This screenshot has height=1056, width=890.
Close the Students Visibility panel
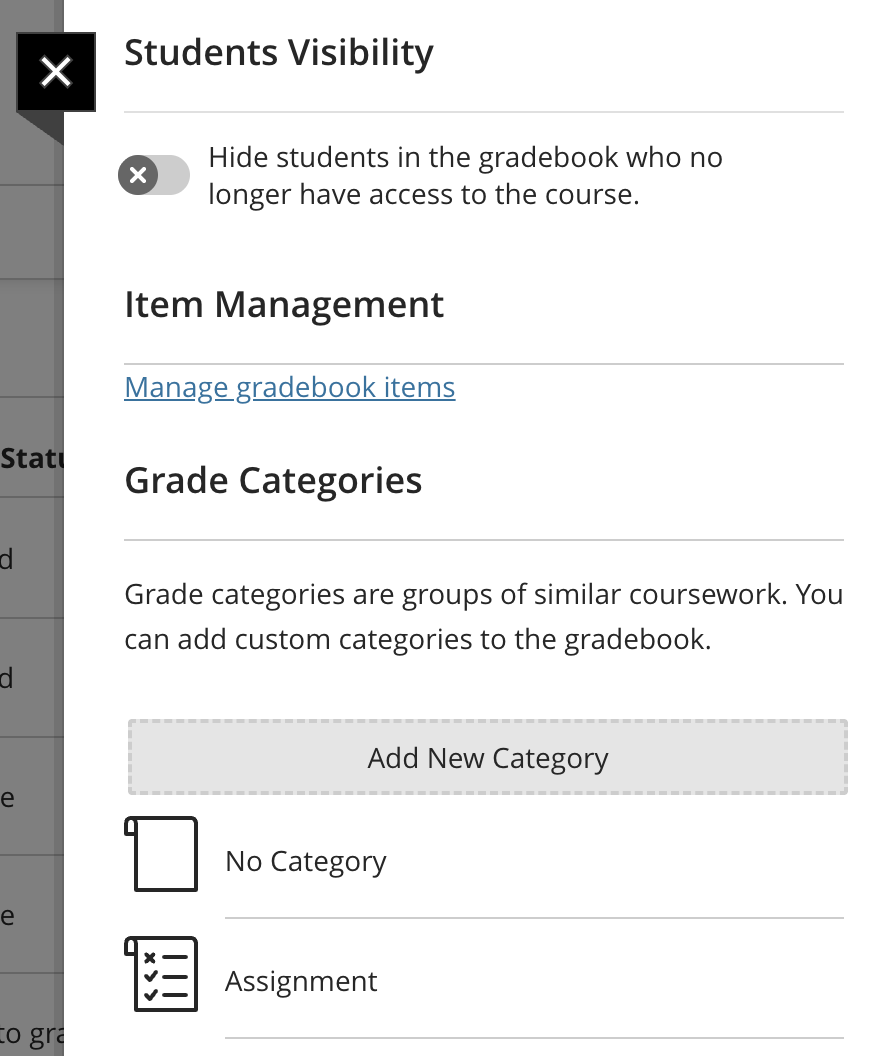pos(55,71)
